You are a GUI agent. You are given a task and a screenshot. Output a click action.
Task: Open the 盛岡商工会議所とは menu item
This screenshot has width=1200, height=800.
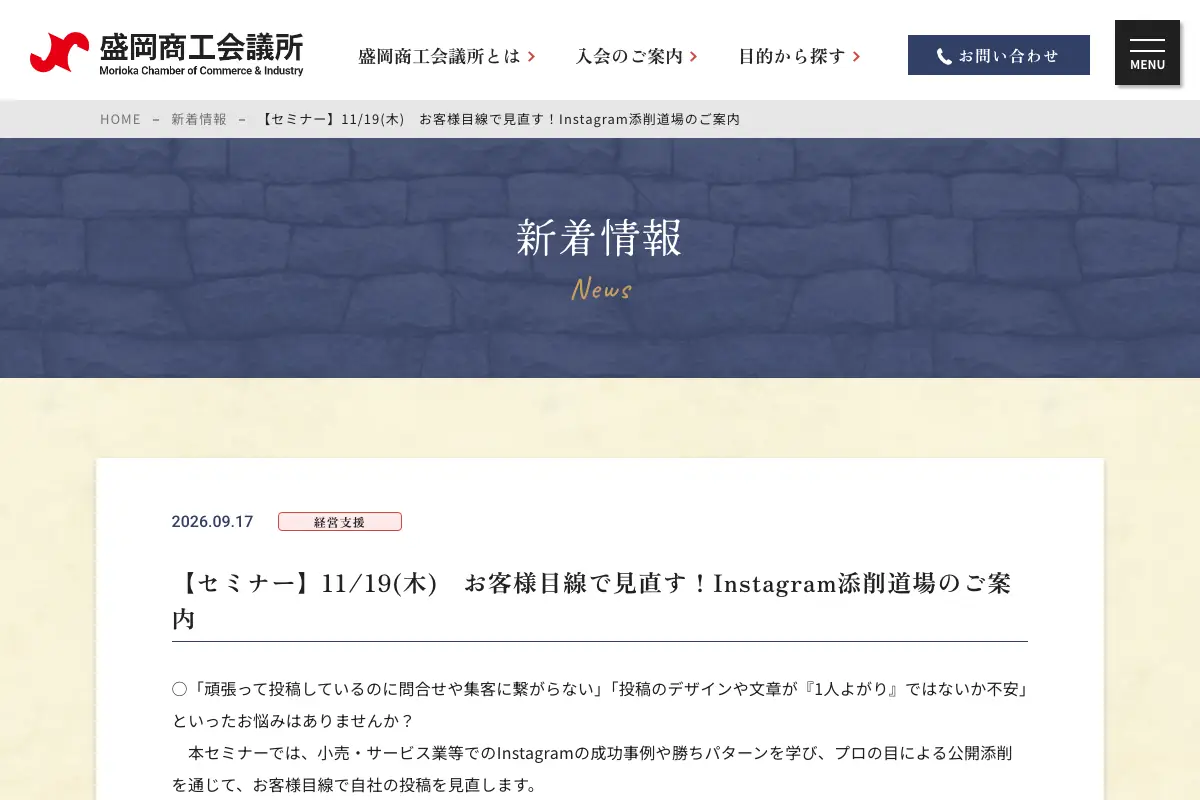pyautogui.click(x=447, y=56)
